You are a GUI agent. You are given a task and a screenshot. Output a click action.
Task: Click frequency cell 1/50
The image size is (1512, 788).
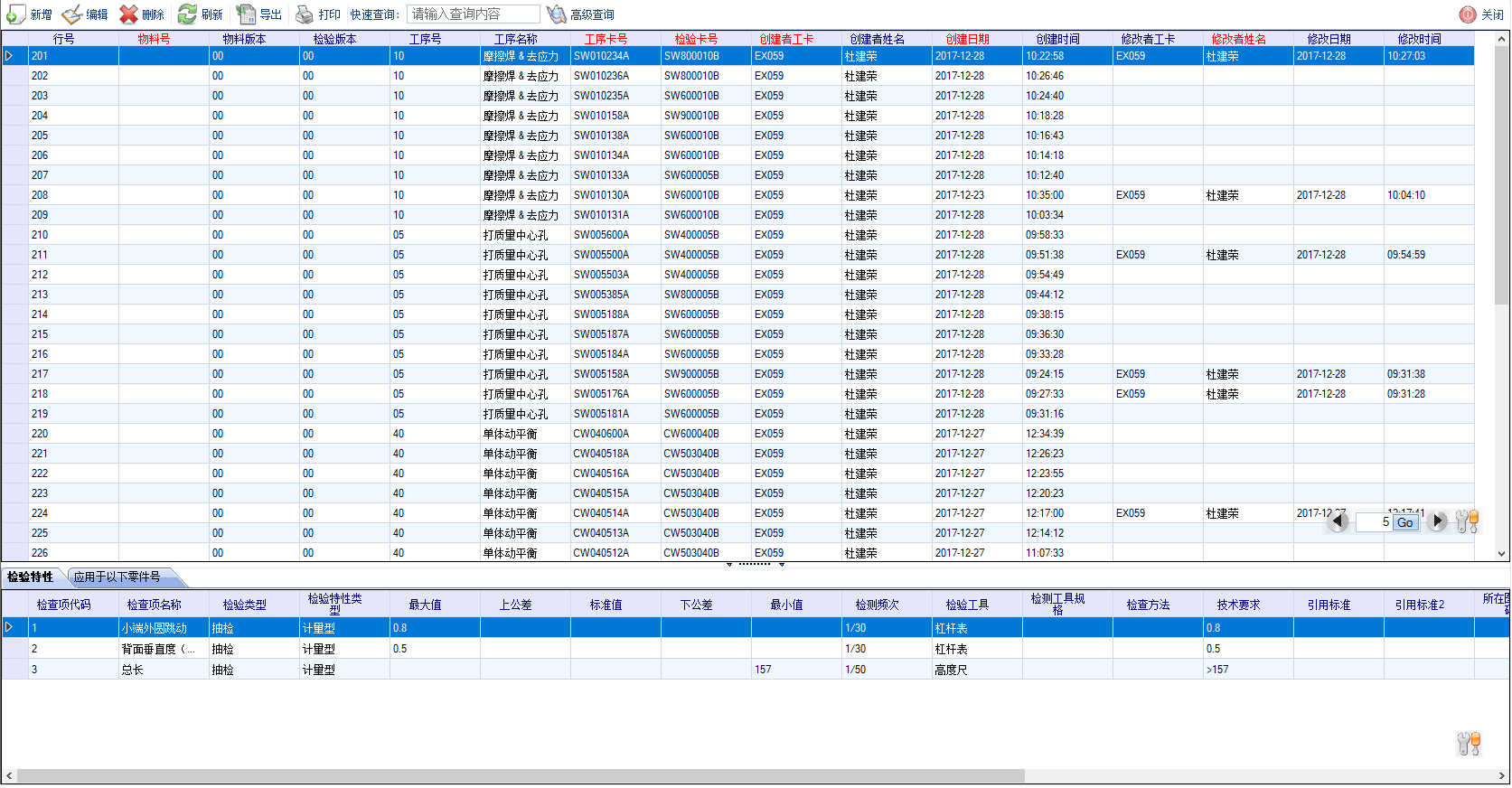point(887,670)
